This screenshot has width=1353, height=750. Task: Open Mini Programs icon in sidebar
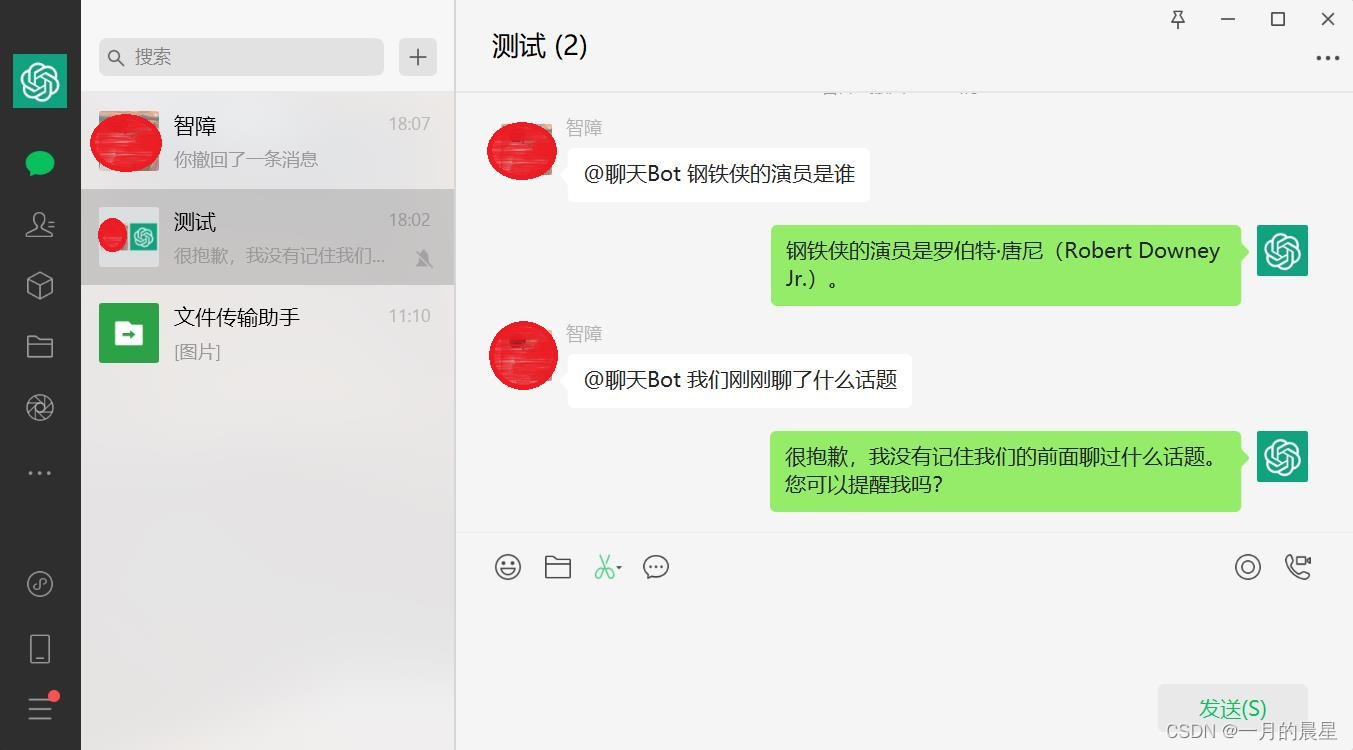(x=40, y=584)
